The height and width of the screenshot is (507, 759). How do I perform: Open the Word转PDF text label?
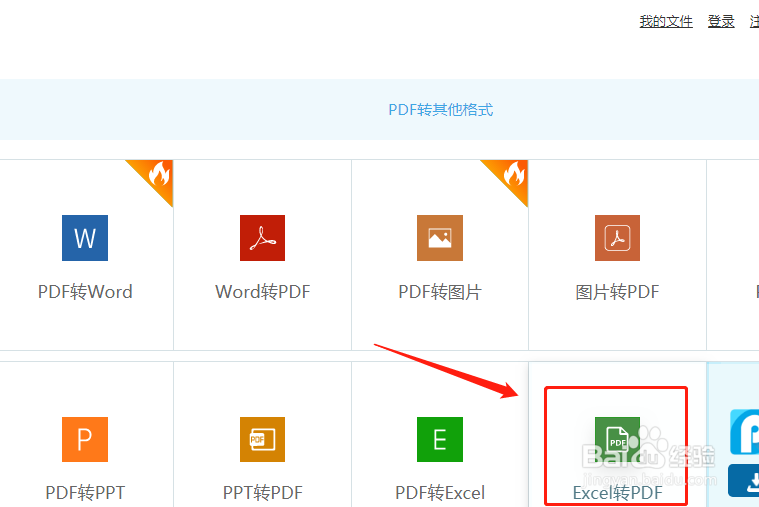[x=262, y=292]
